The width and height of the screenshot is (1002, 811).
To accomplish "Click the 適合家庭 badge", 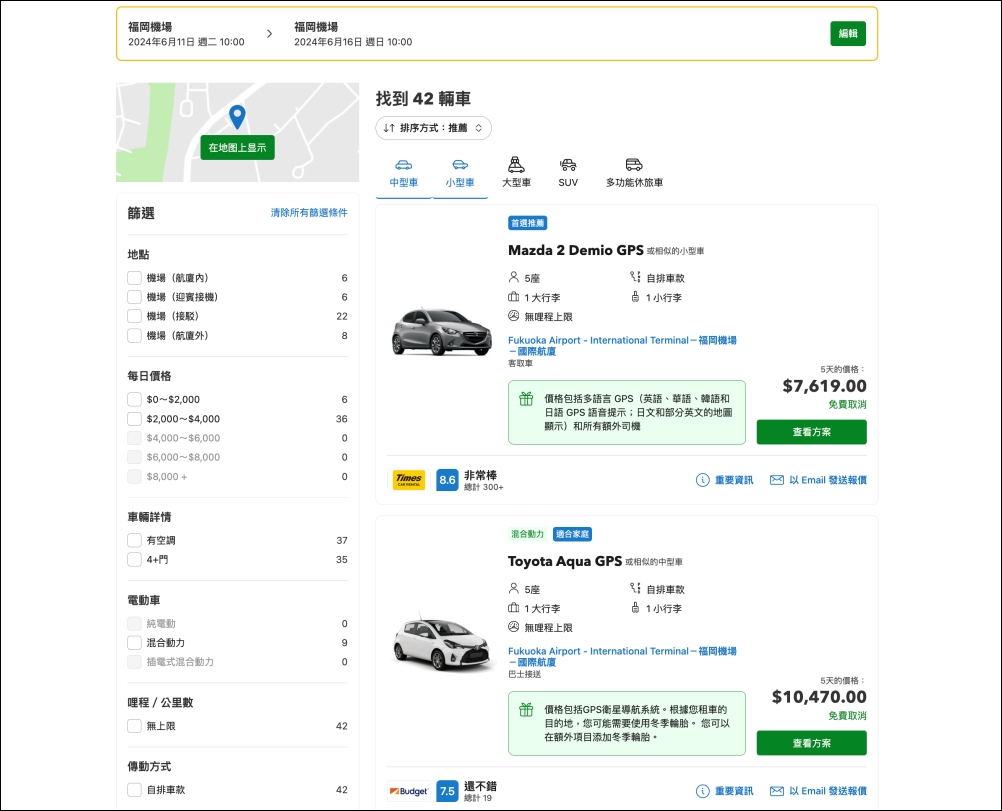I will point(573,534).
